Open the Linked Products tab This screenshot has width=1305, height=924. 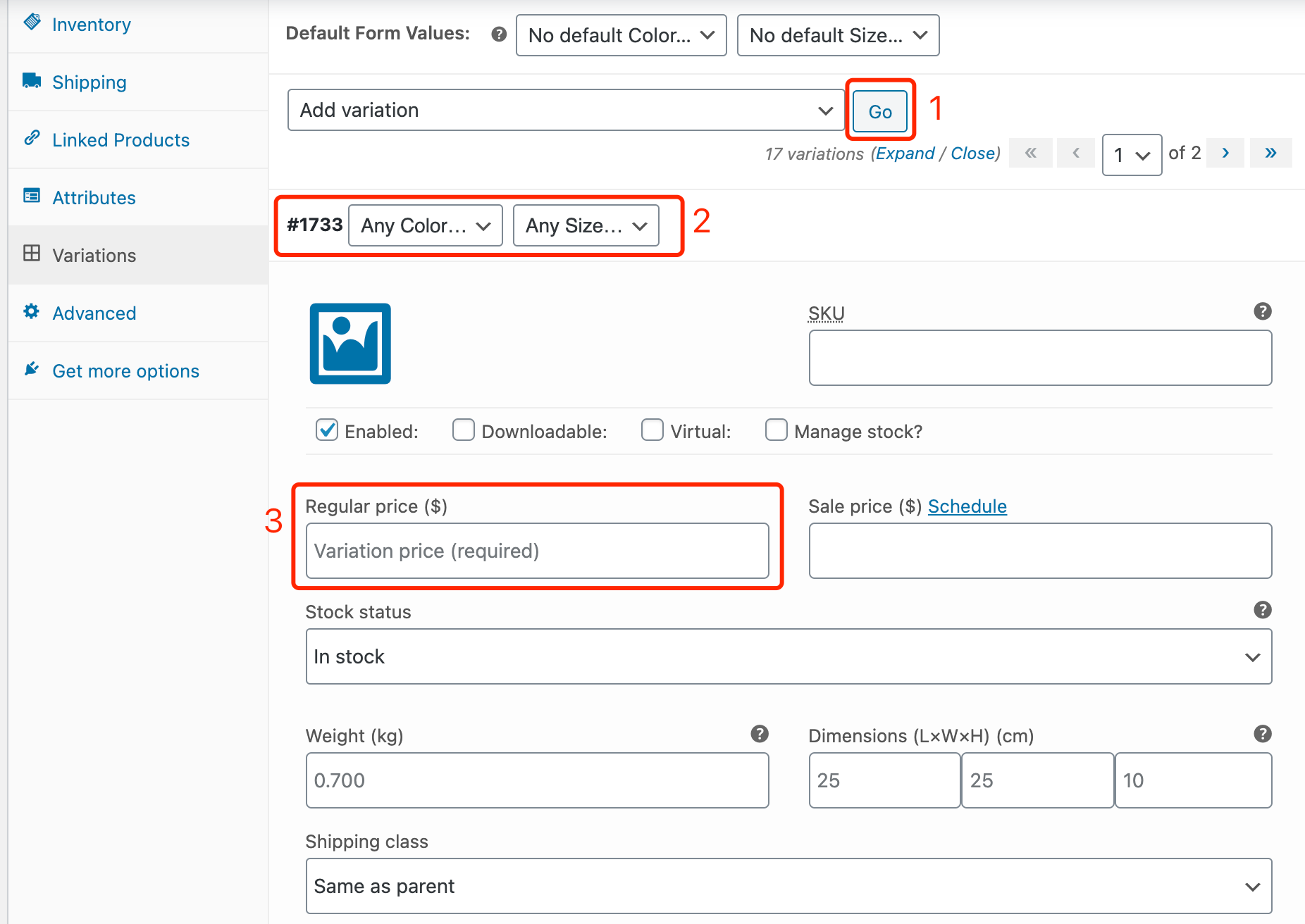point(138,140)
